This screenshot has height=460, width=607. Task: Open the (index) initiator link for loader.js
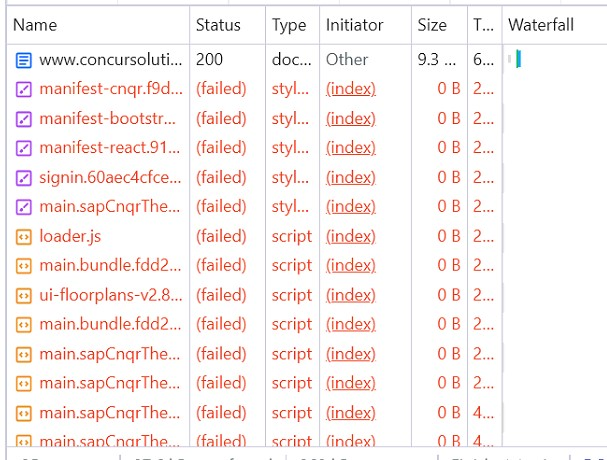click(351, 237)
